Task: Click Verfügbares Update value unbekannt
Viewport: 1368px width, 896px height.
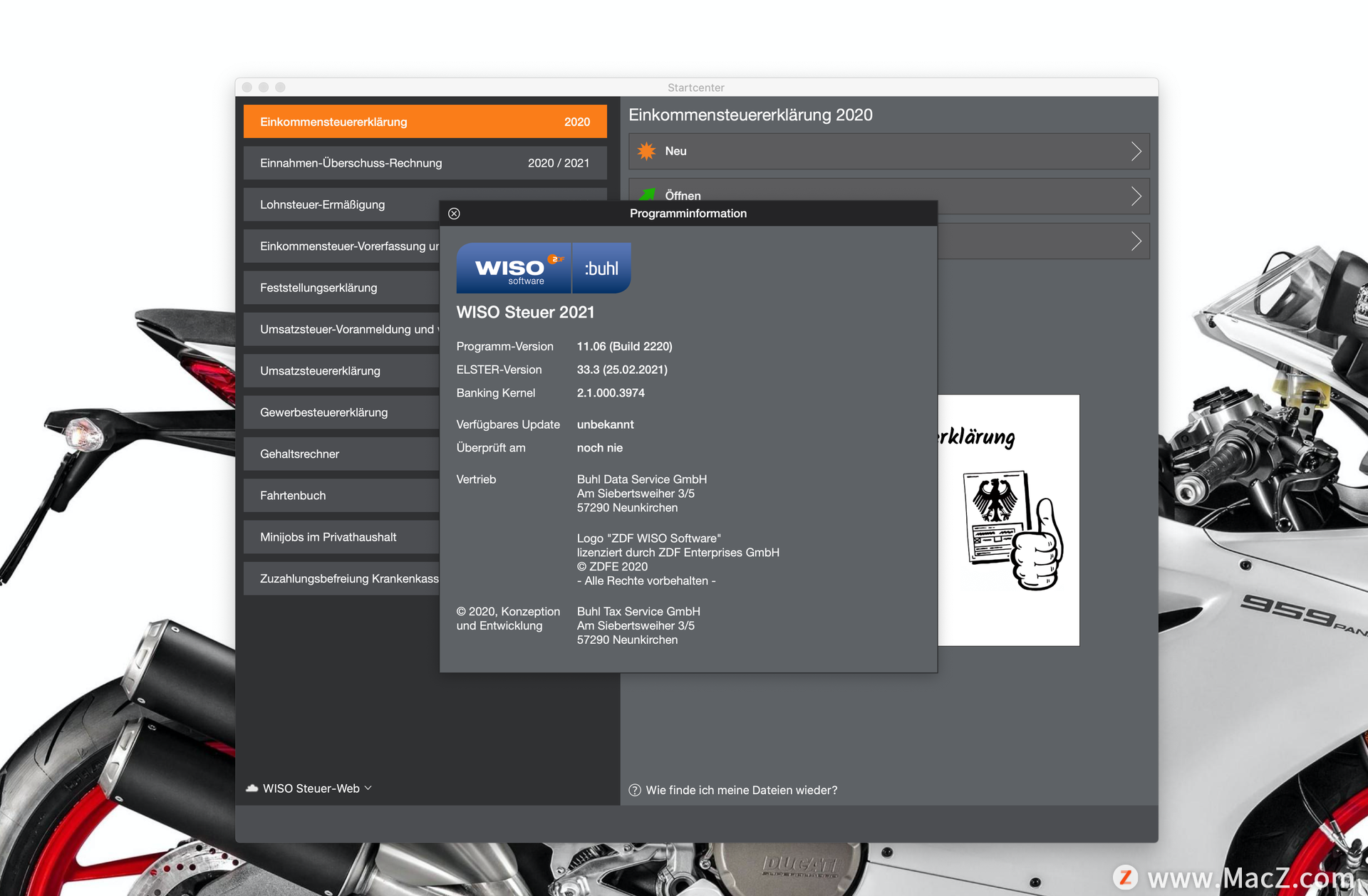Action: 605,424
